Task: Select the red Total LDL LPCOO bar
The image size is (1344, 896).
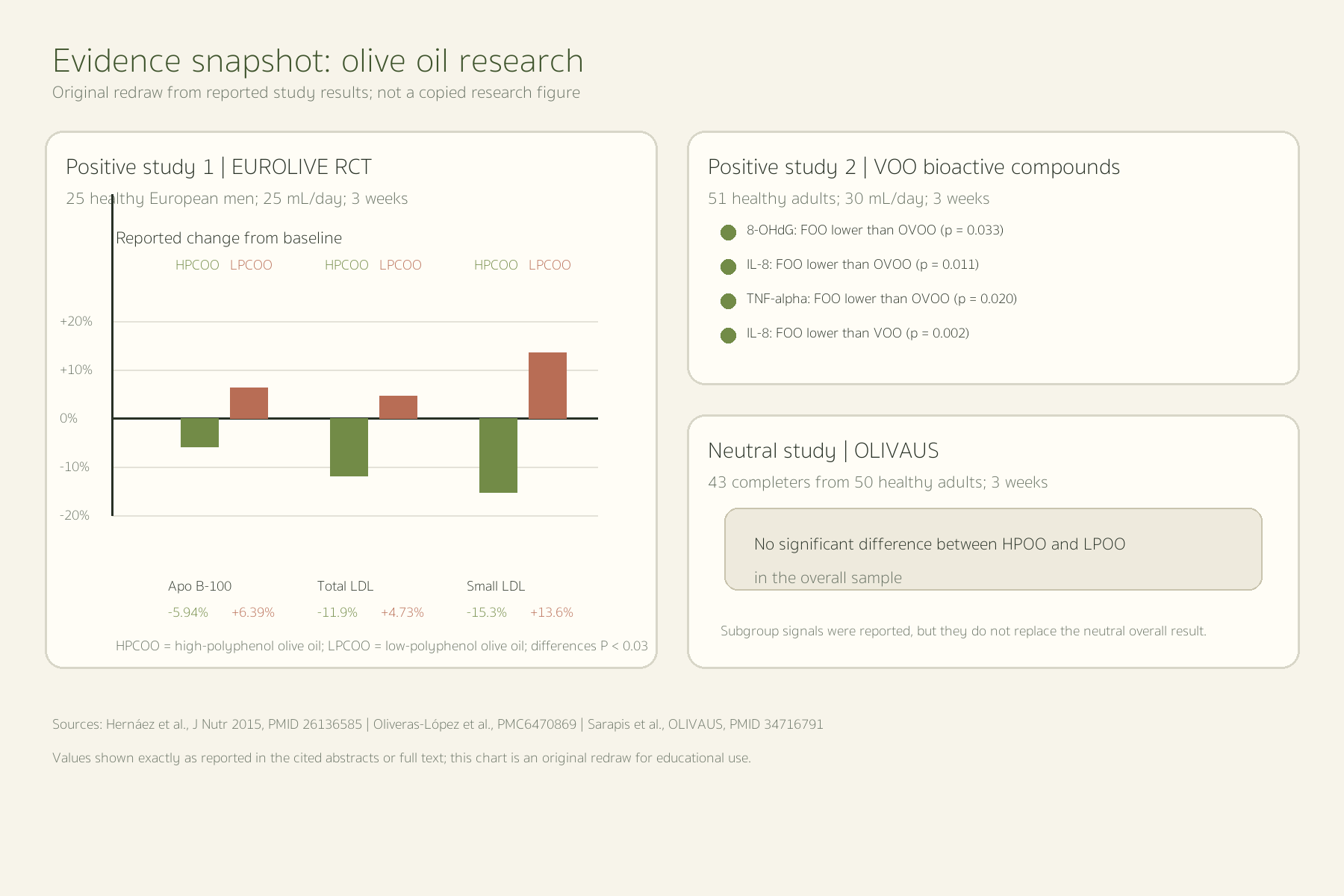Action: pos(398,407)
